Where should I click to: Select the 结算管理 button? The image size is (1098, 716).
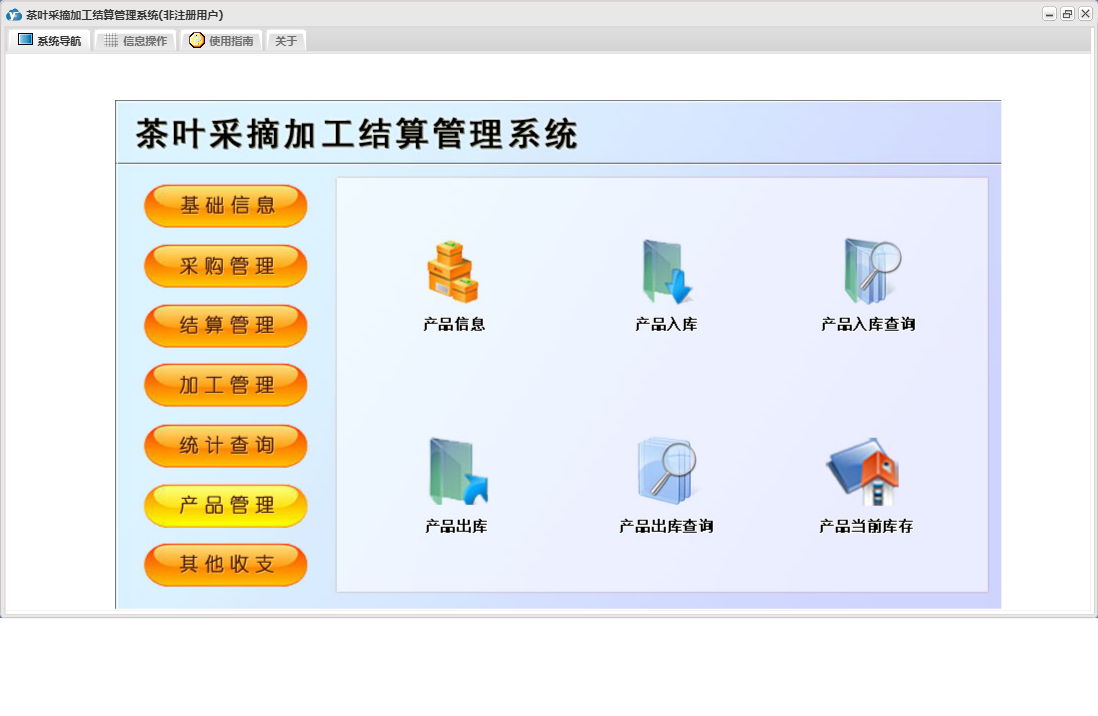coord(225,326)
